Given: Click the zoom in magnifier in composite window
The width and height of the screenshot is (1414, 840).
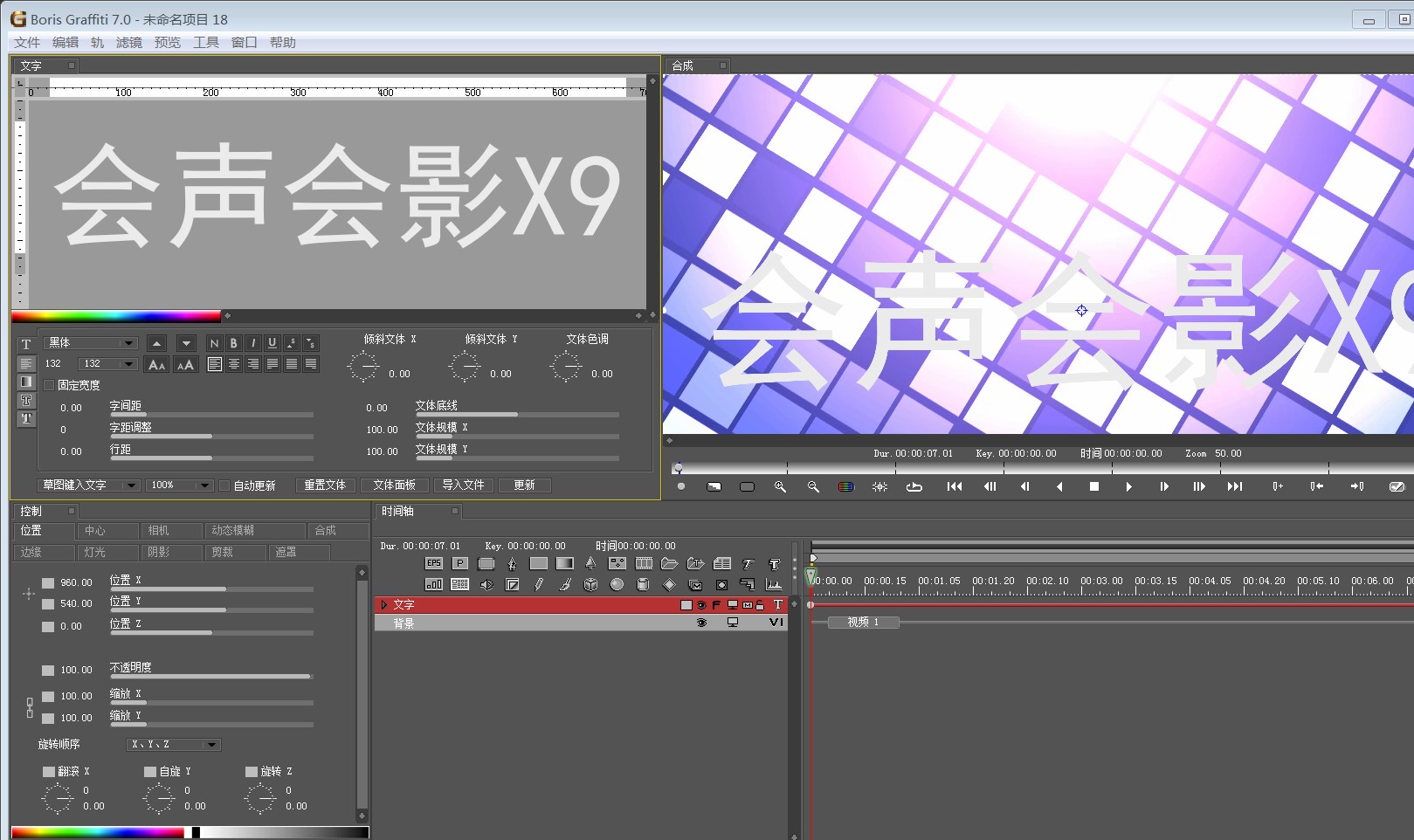Looking at the screenshot, I should [780, 486].
